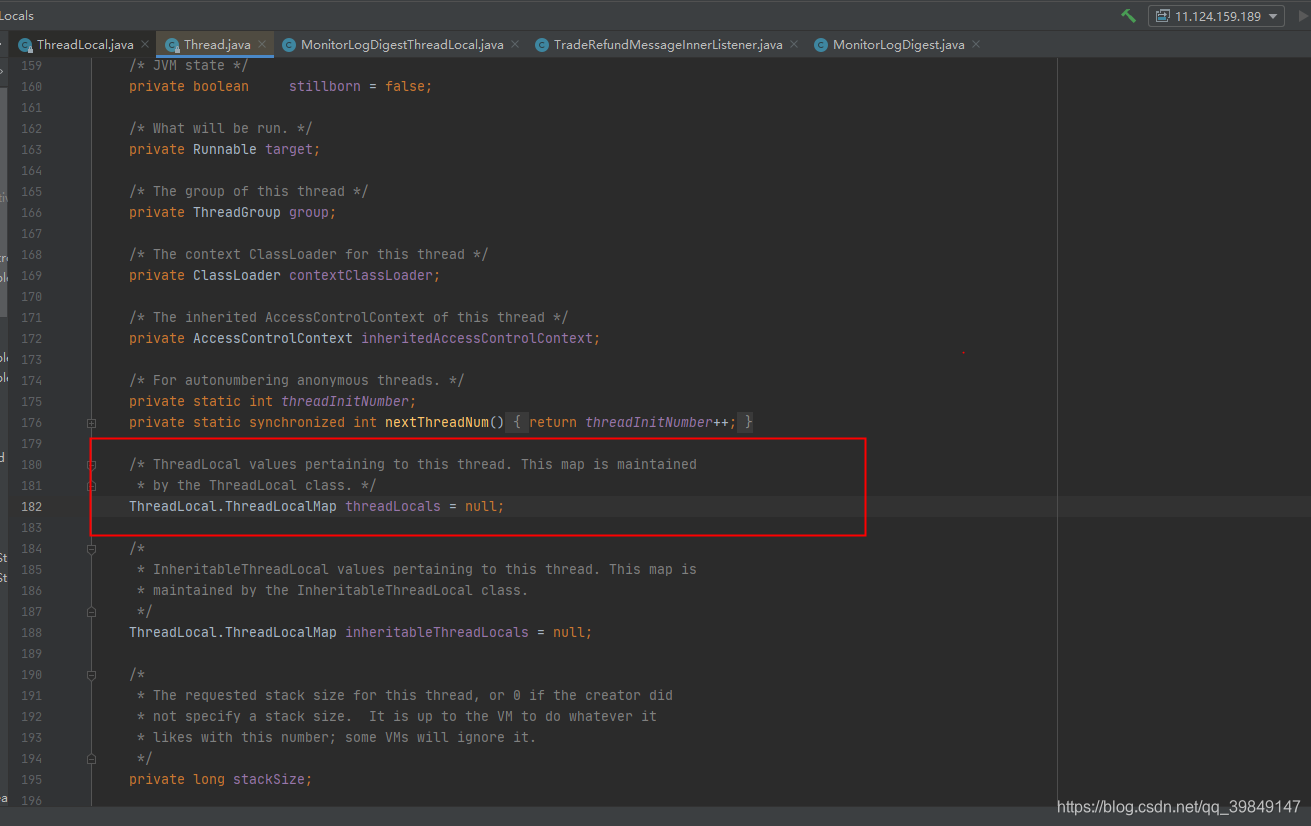Click the 'target' field name
The image size is (1311, 826).
coord(289,149)
